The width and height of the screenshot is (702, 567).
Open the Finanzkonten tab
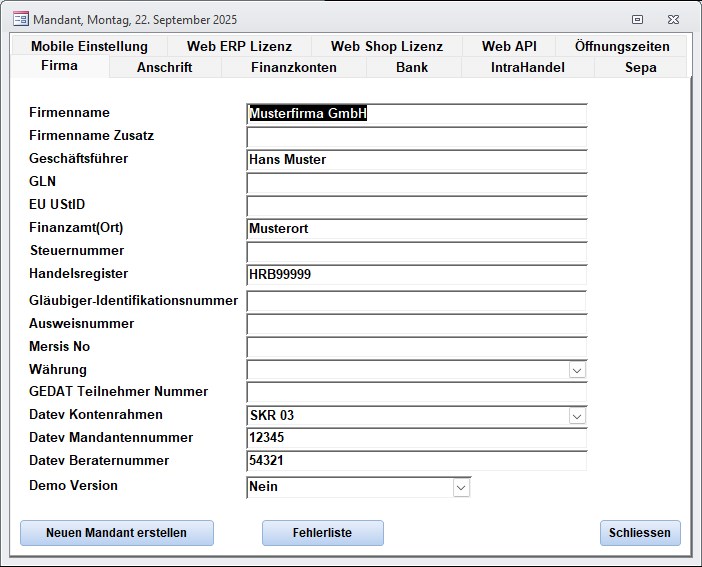pyautogui.click(x=293, y=67)
